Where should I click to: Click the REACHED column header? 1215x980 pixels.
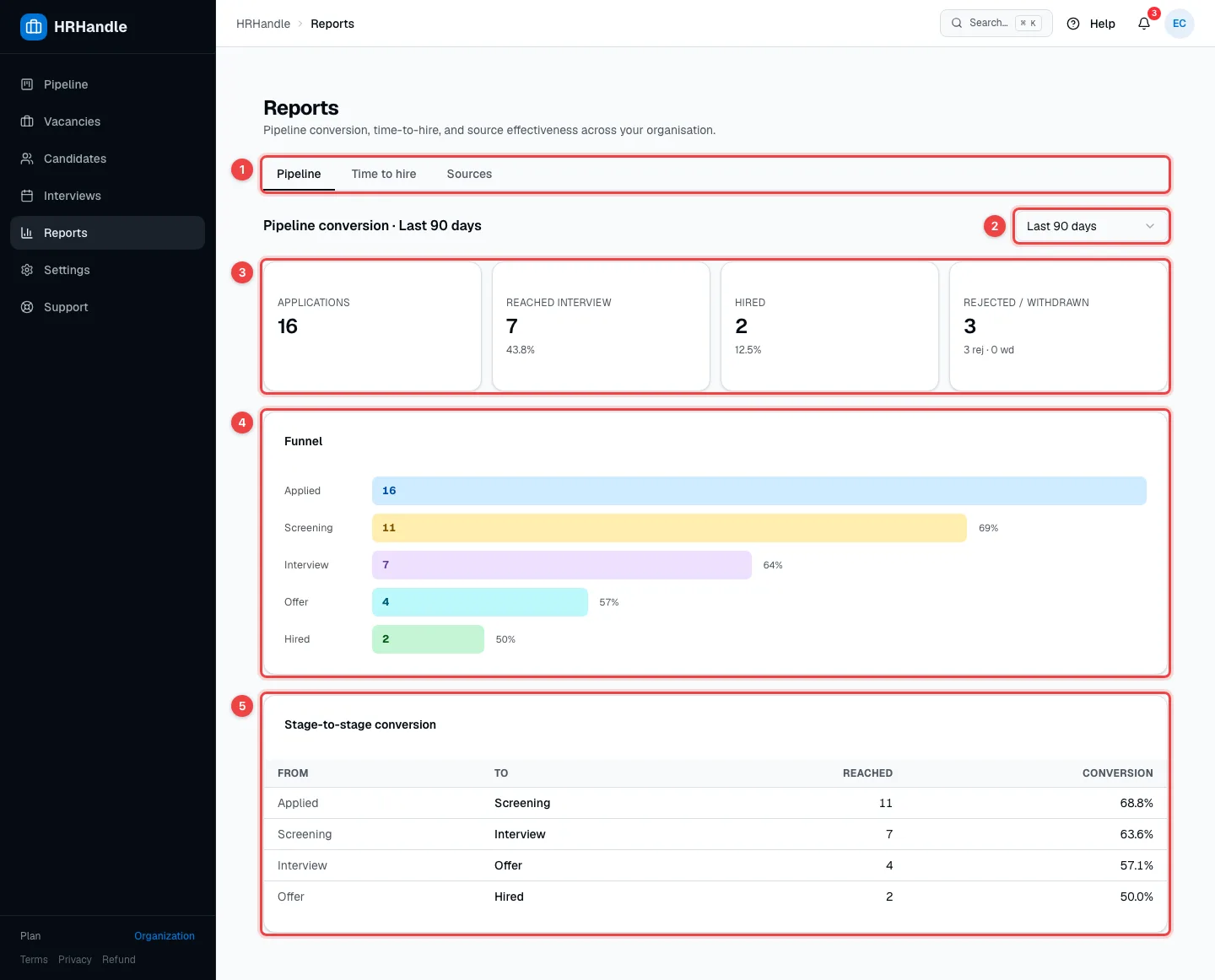867,773
